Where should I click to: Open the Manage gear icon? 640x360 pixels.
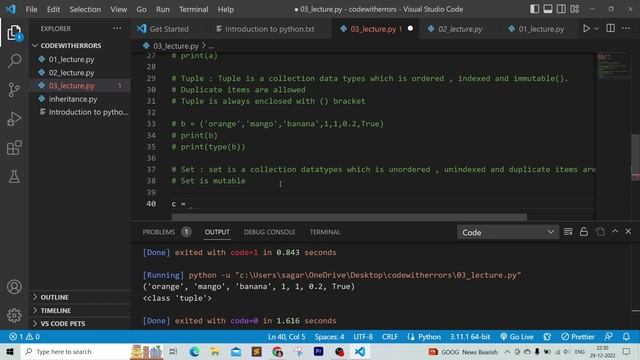tap(14, 315)
